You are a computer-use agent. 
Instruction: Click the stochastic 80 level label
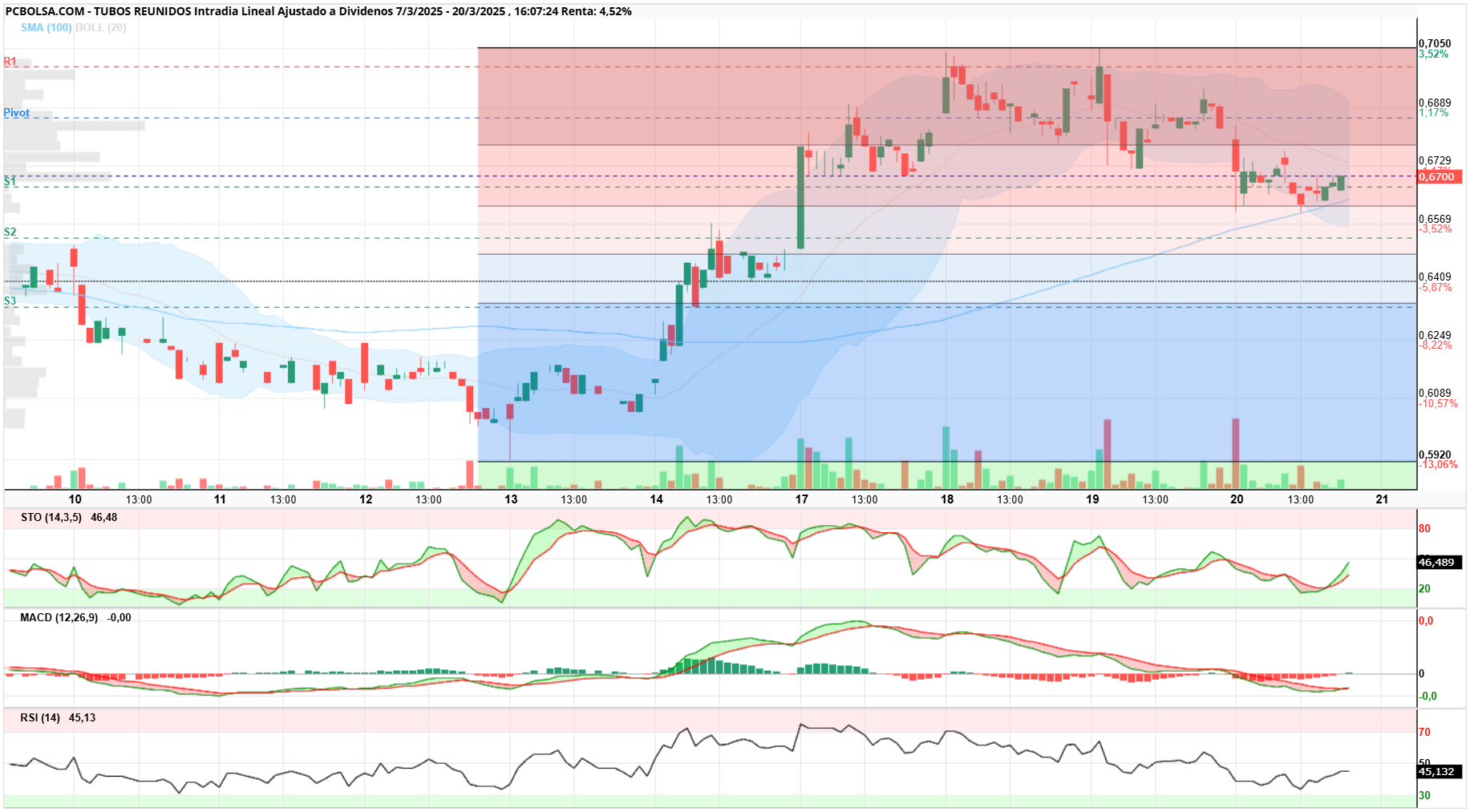[1424, 528]
